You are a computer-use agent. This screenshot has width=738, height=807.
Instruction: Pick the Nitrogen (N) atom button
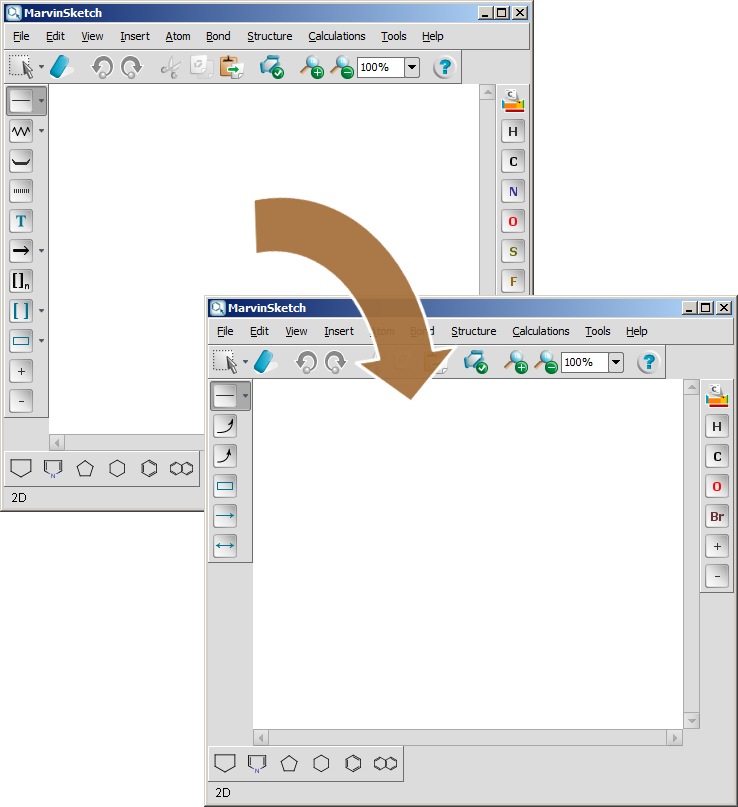coord(513,191)
